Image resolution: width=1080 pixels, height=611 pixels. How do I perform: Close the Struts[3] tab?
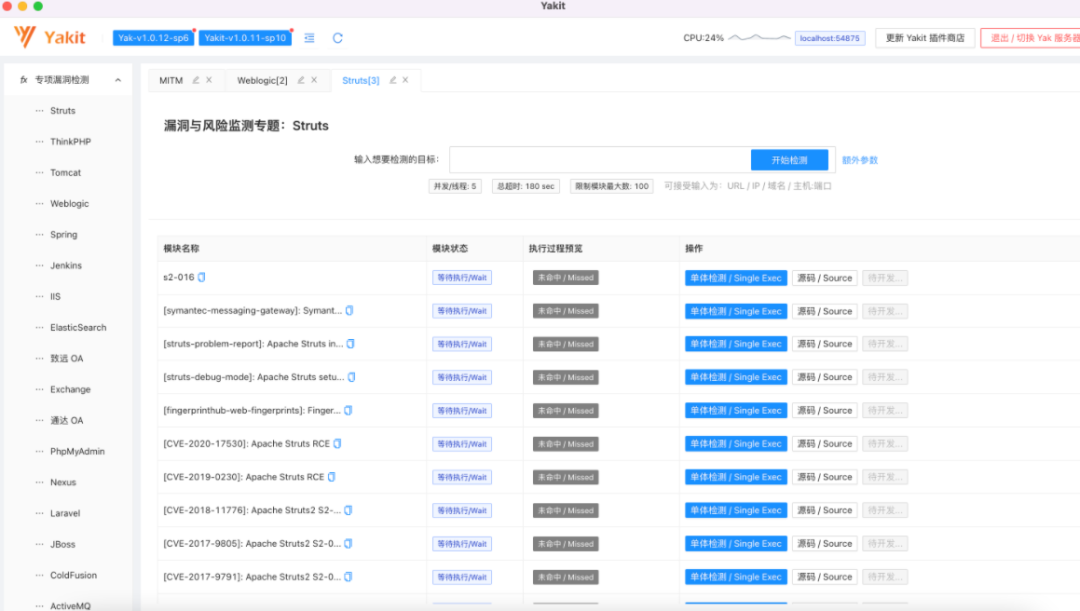pyautogui.click(x=406, y=80)
